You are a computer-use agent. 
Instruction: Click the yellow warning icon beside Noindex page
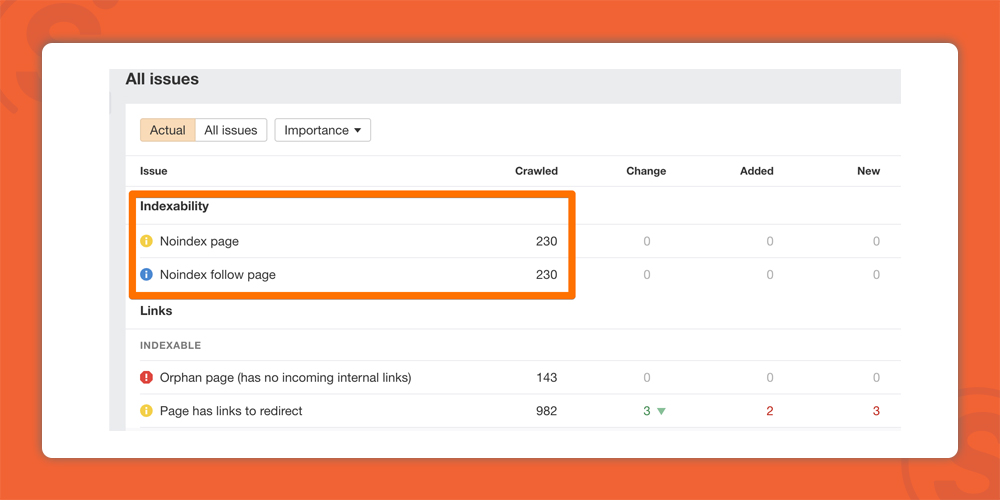click(x=146, y=242)
